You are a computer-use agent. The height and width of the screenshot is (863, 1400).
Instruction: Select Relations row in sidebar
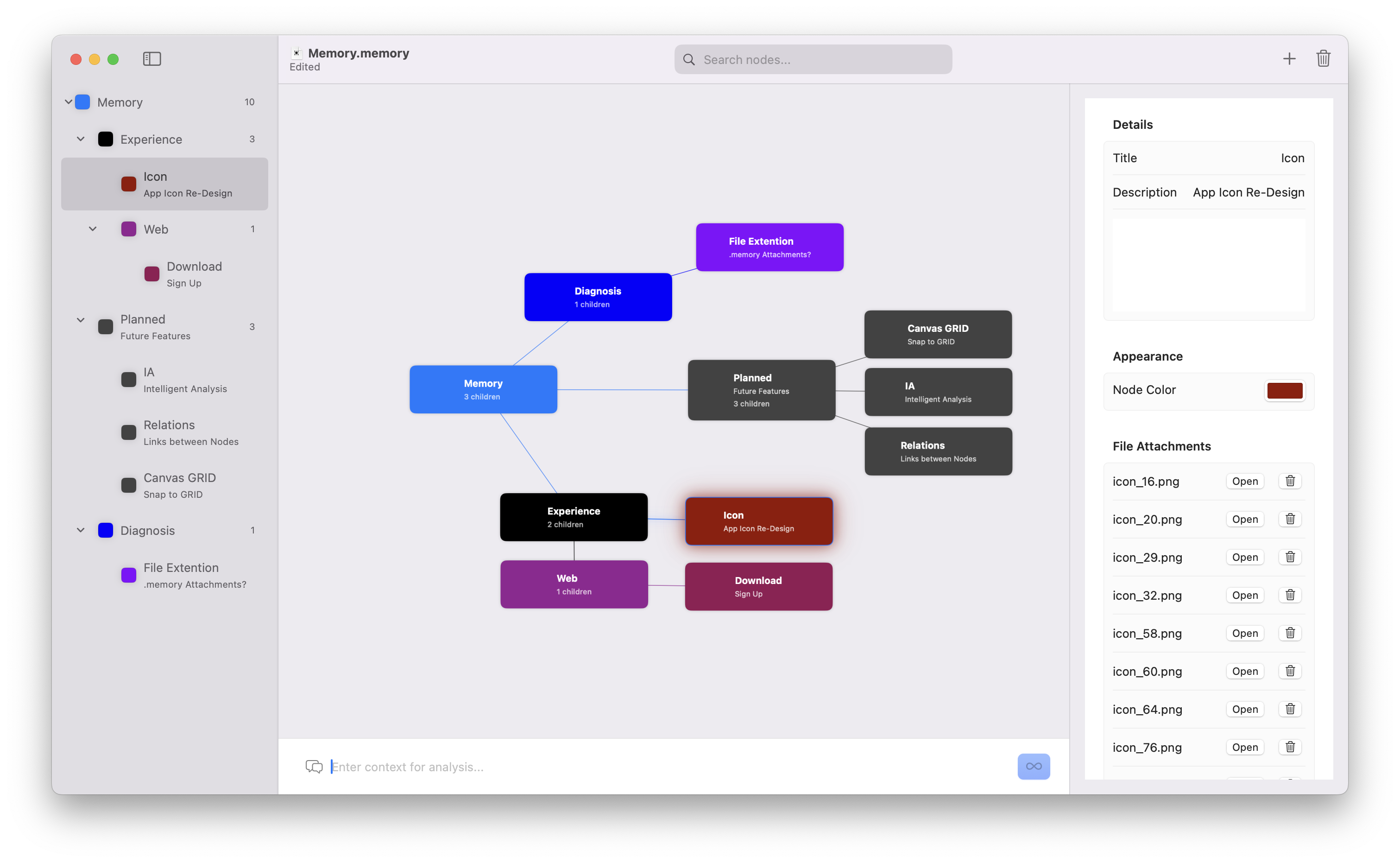point(164,432)
